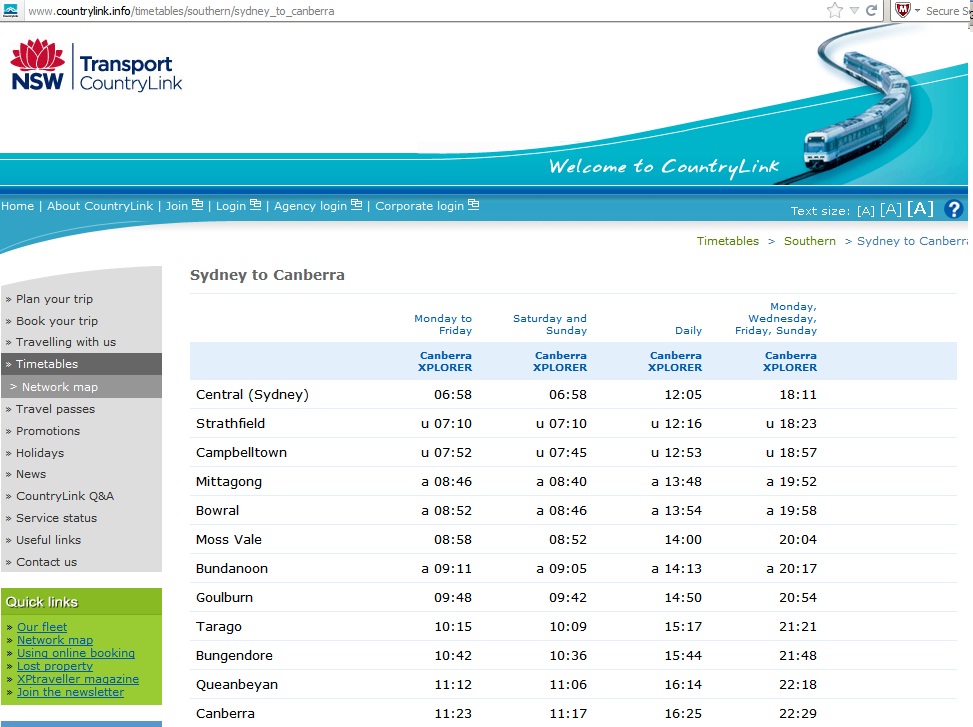The height and width of the screenshot is (727, 973).
Task: Reload the page with the refresh icon
Action: (x=871, y=10)
